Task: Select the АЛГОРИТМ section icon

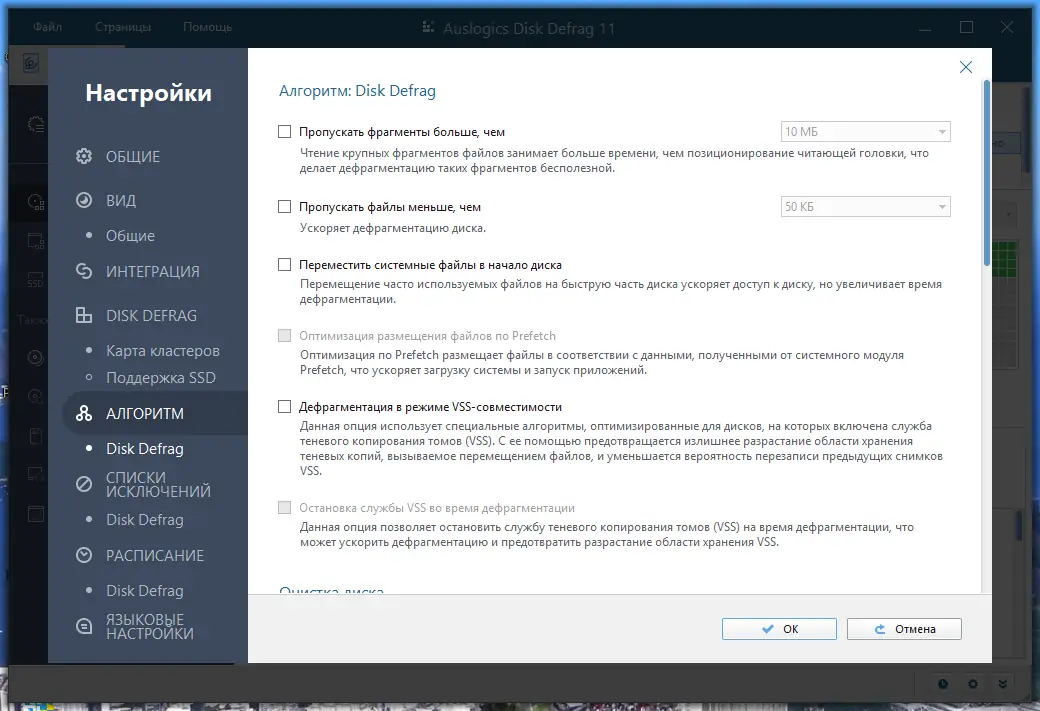Action: [x=84, y=413]
